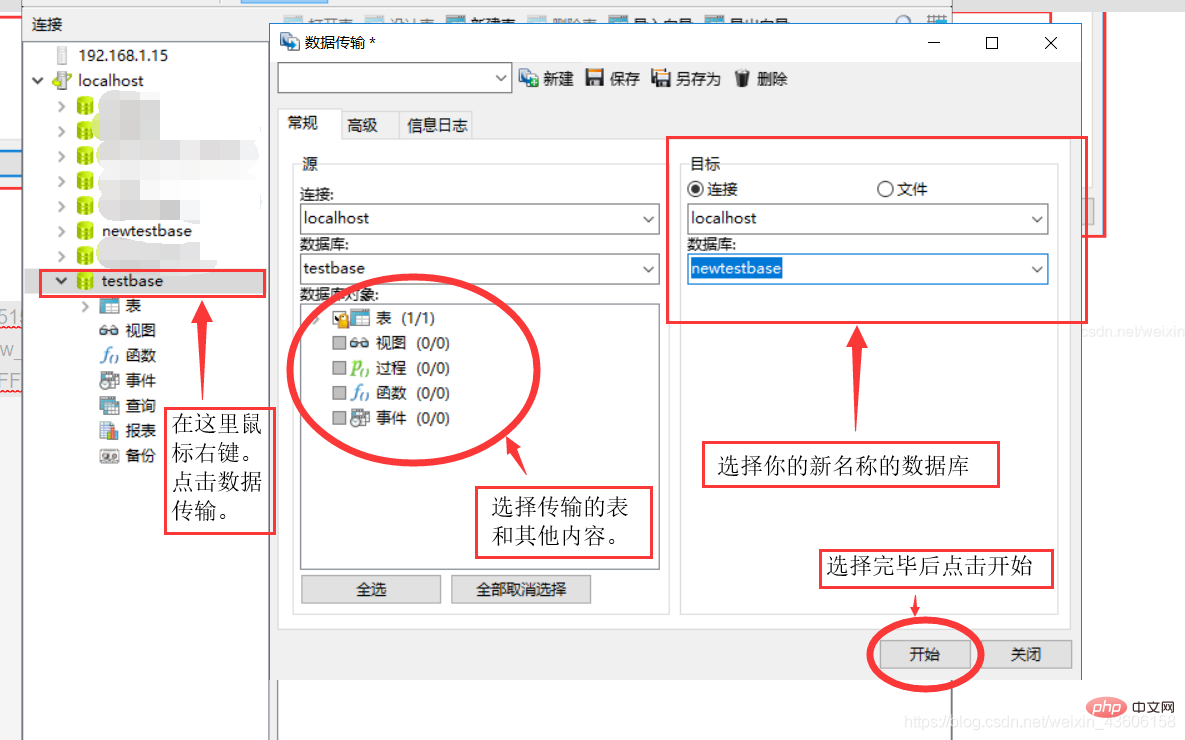Viewport: 1185px width, 740px height.
Task: Click the 删除 (Delete) trash icon
Action: click(x=742, y=78)
